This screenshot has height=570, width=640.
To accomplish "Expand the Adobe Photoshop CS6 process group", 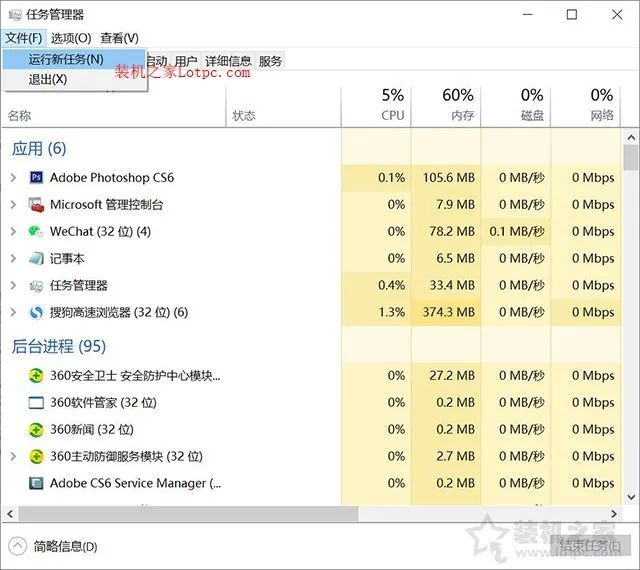I will click(x=13, y=178).
